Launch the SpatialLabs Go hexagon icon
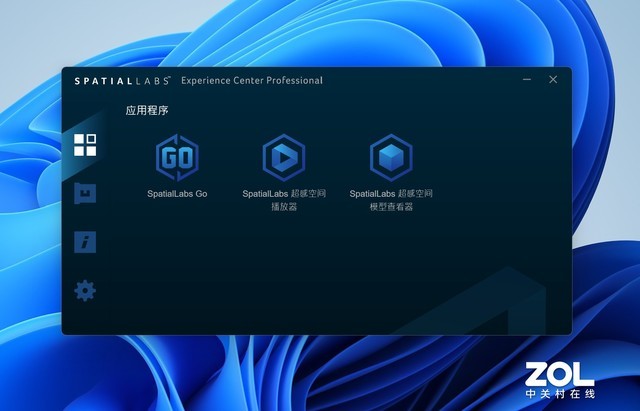 [177, 158]
